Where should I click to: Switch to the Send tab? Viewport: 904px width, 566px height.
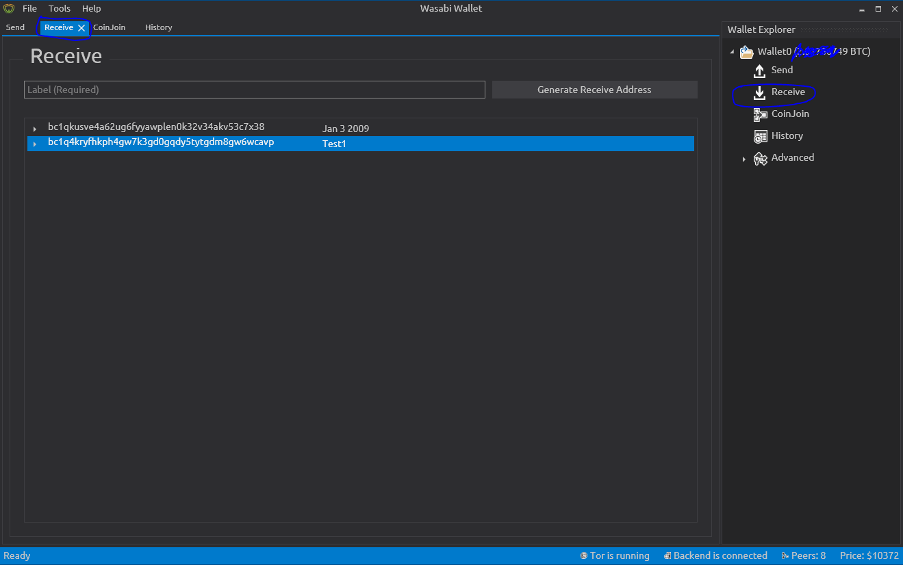(x=15, y=27)
